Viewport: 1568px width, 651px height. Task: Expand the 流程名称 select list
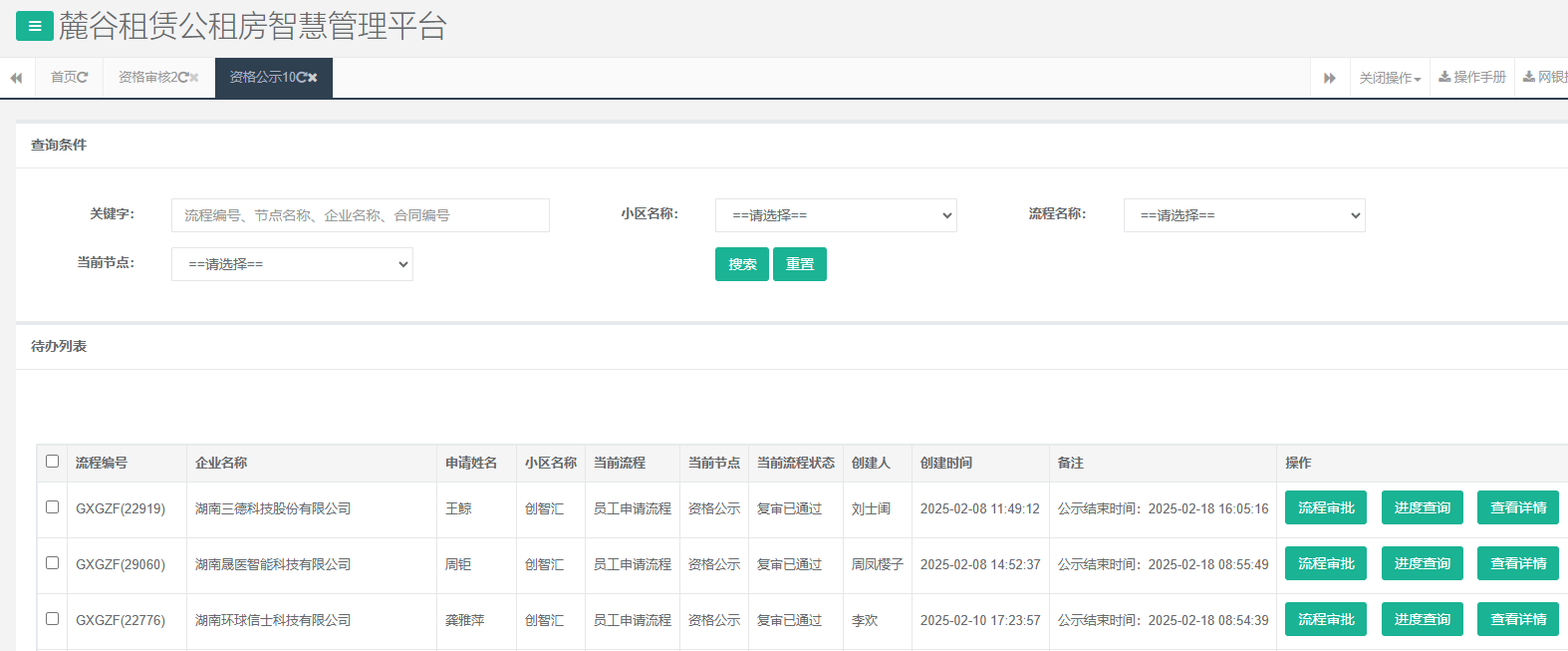(x=1244, y=215)
